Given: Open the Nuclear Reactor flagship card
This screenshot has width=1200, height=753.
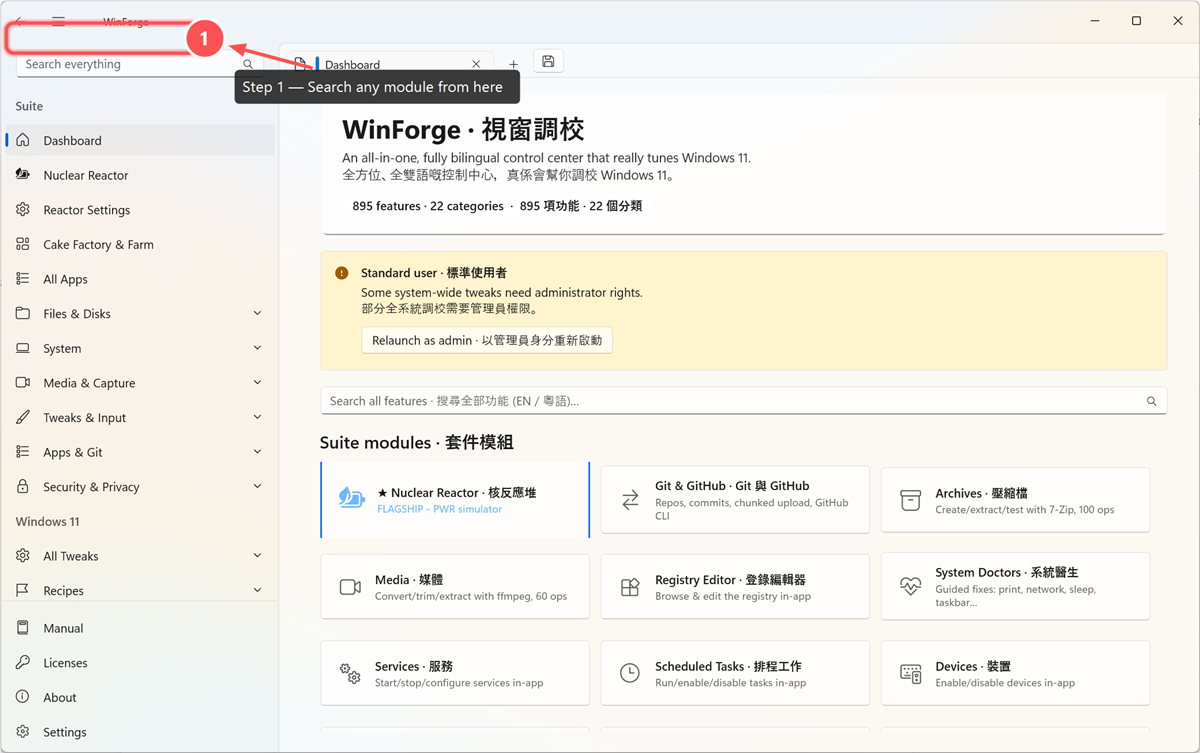Looking at the screenshot, I should click(x=455, y=500).
